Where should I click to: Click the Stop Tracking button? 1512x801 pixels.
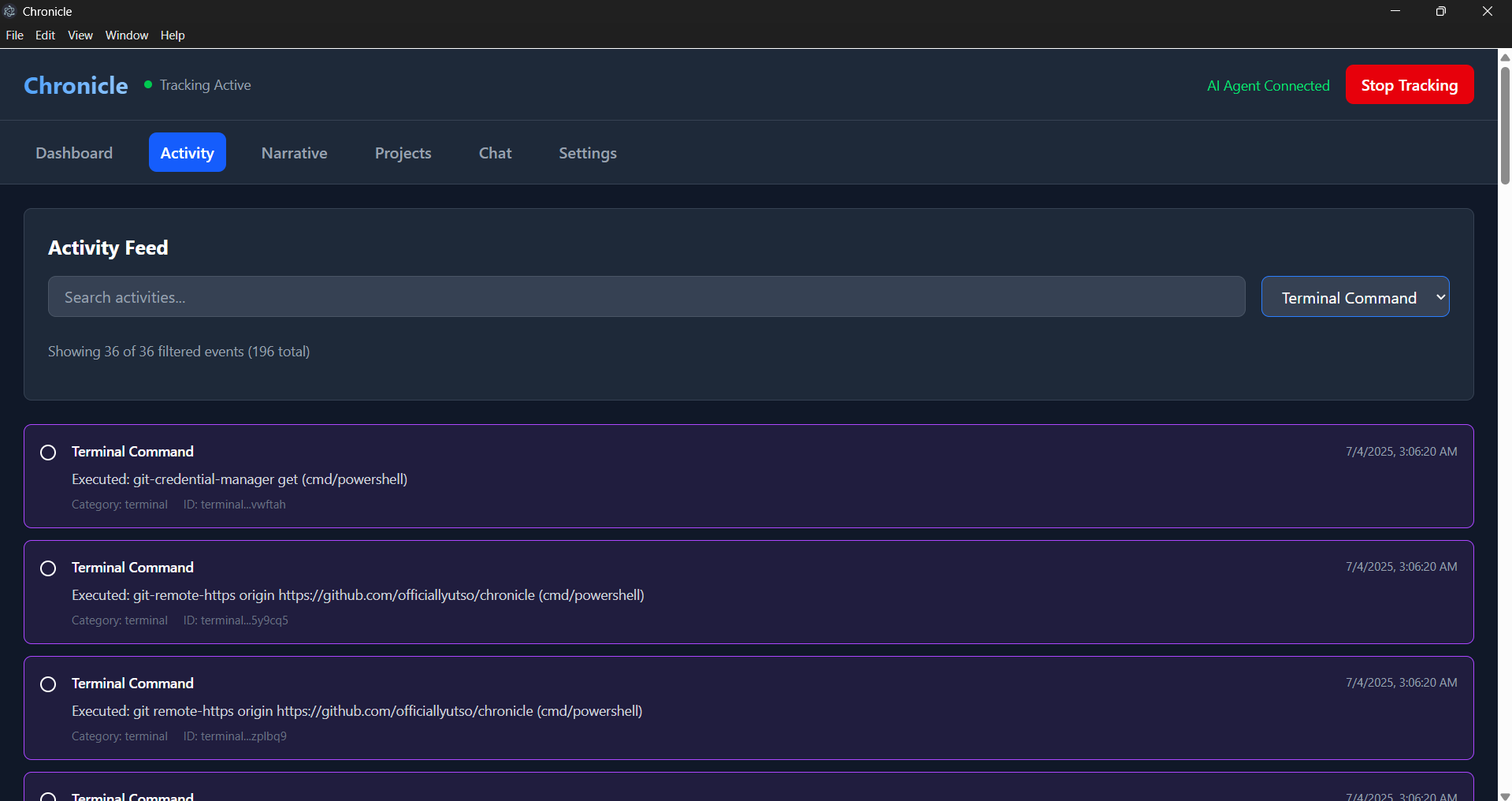(1410, 85)
